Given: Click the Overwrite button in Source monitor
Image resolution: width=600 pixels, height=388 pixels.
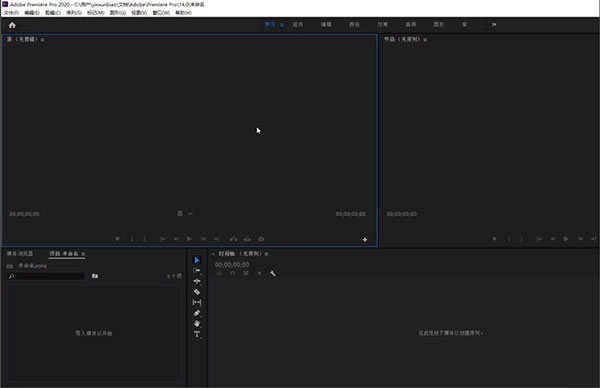Looking at the screenshot, I should tap(248, 239).
